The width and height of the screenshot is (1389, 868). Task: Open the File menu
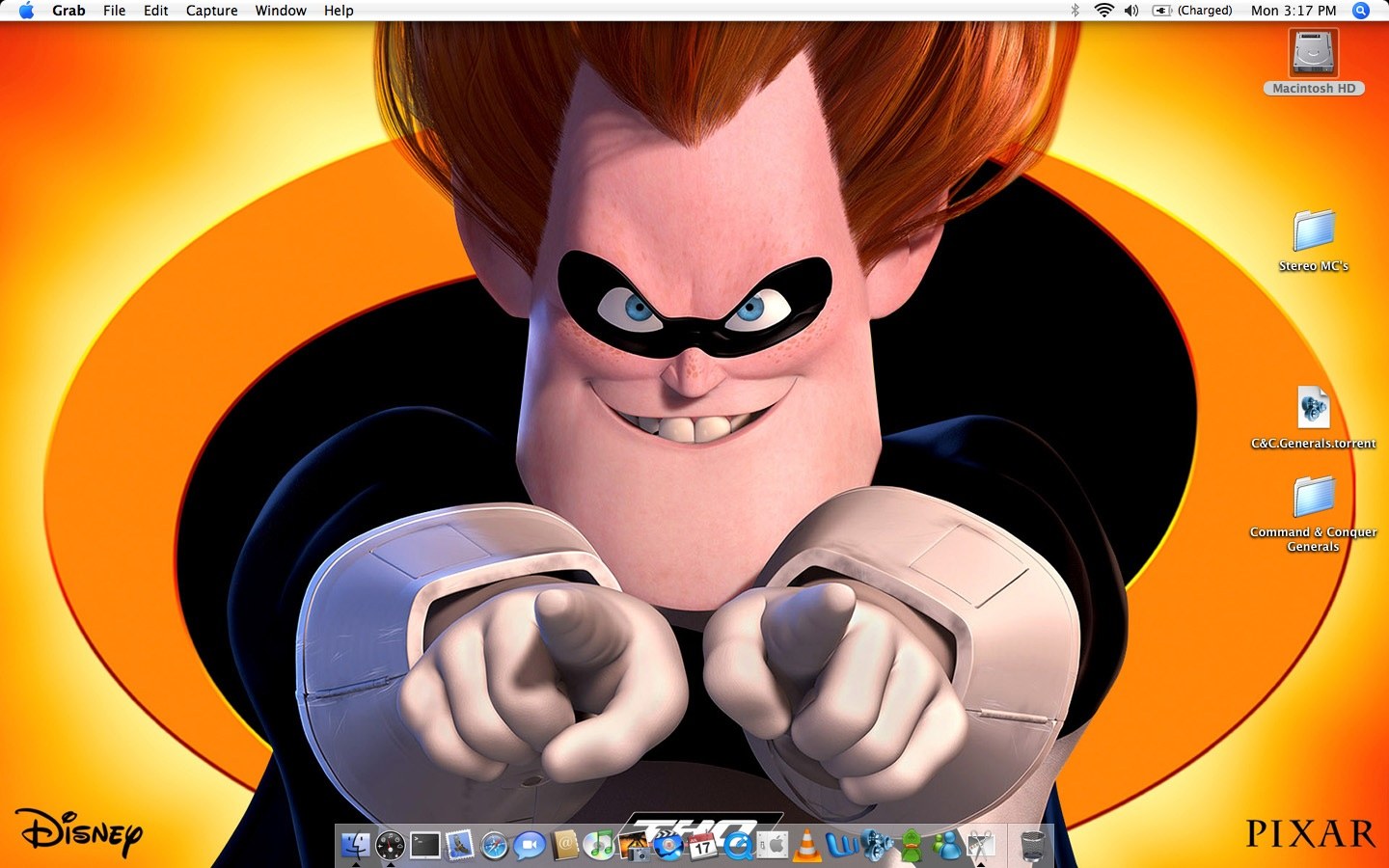(x=115, y=11)
